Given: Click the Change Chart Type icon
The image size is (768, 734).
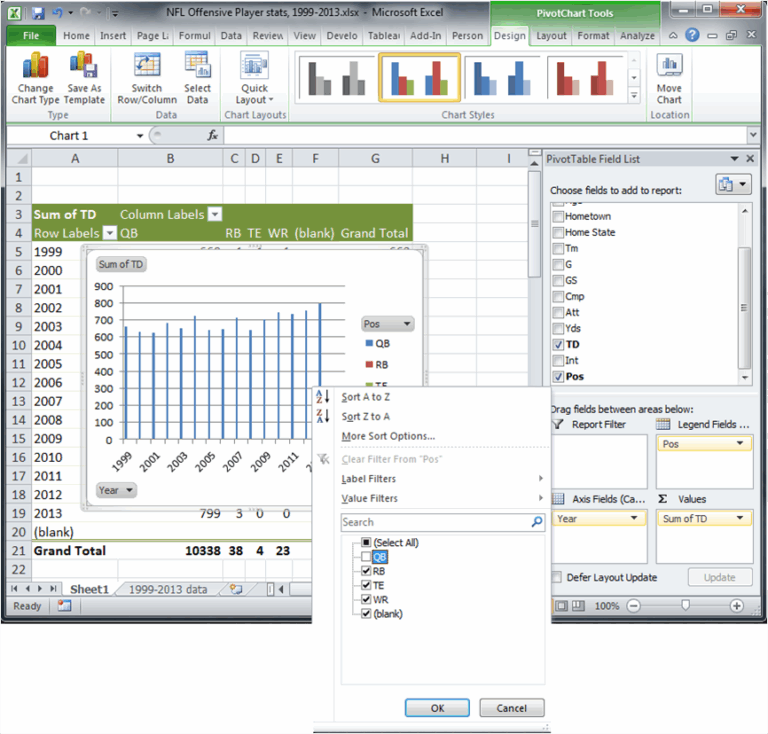Looking at the screenshot, I should click(35, 65).
